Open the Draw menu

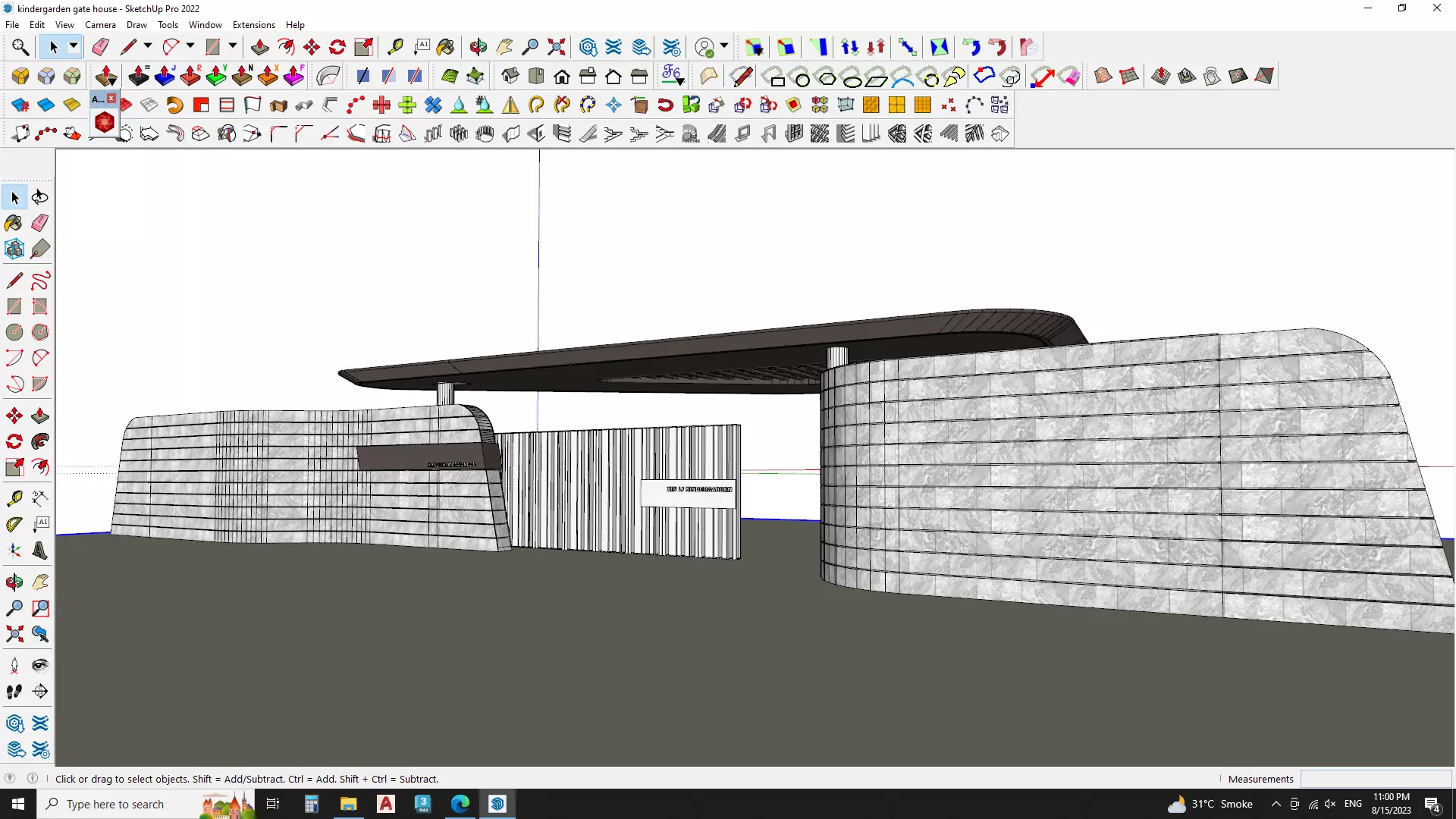(136, 25)
